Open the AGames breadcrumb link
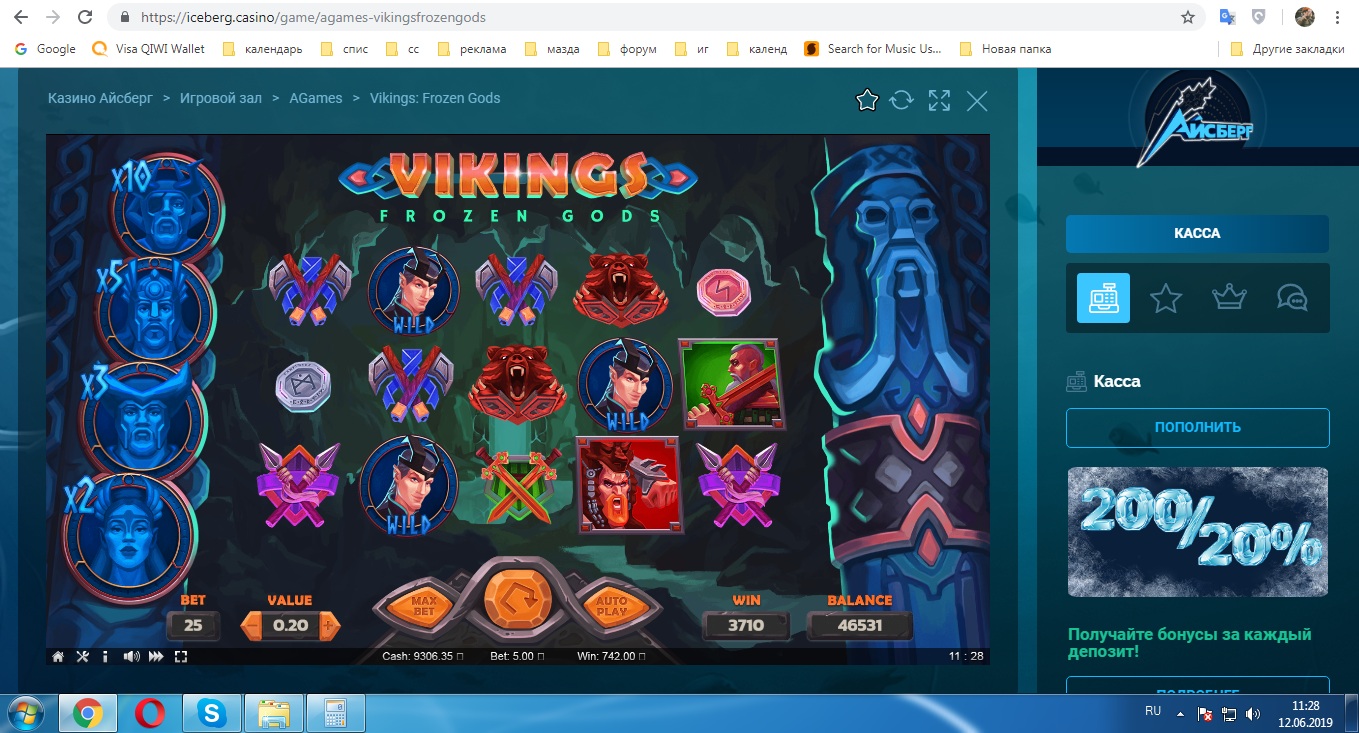 [316, 98]
